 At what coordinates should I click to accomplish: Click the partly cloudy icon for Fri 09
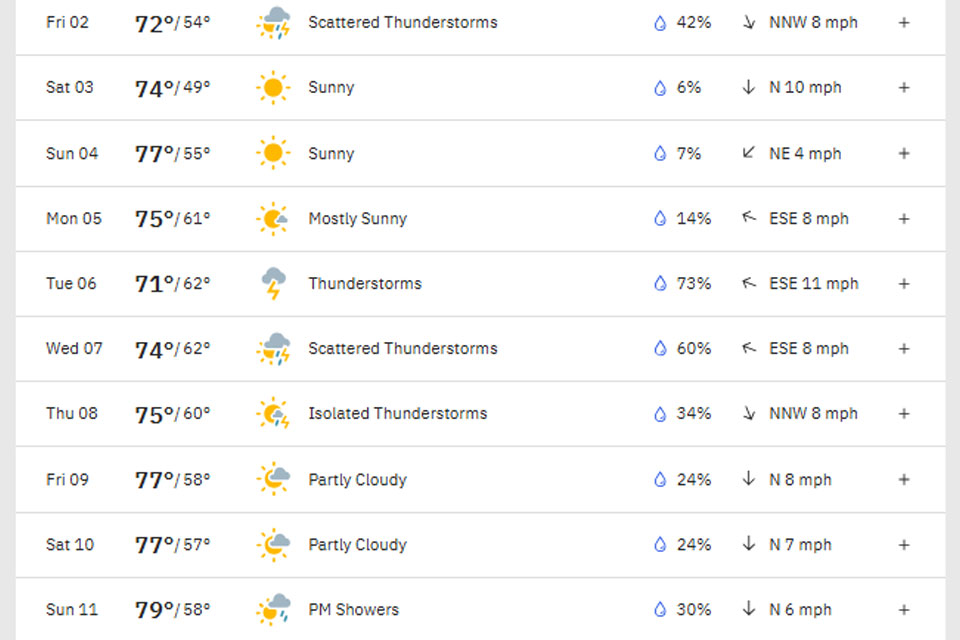273,479
